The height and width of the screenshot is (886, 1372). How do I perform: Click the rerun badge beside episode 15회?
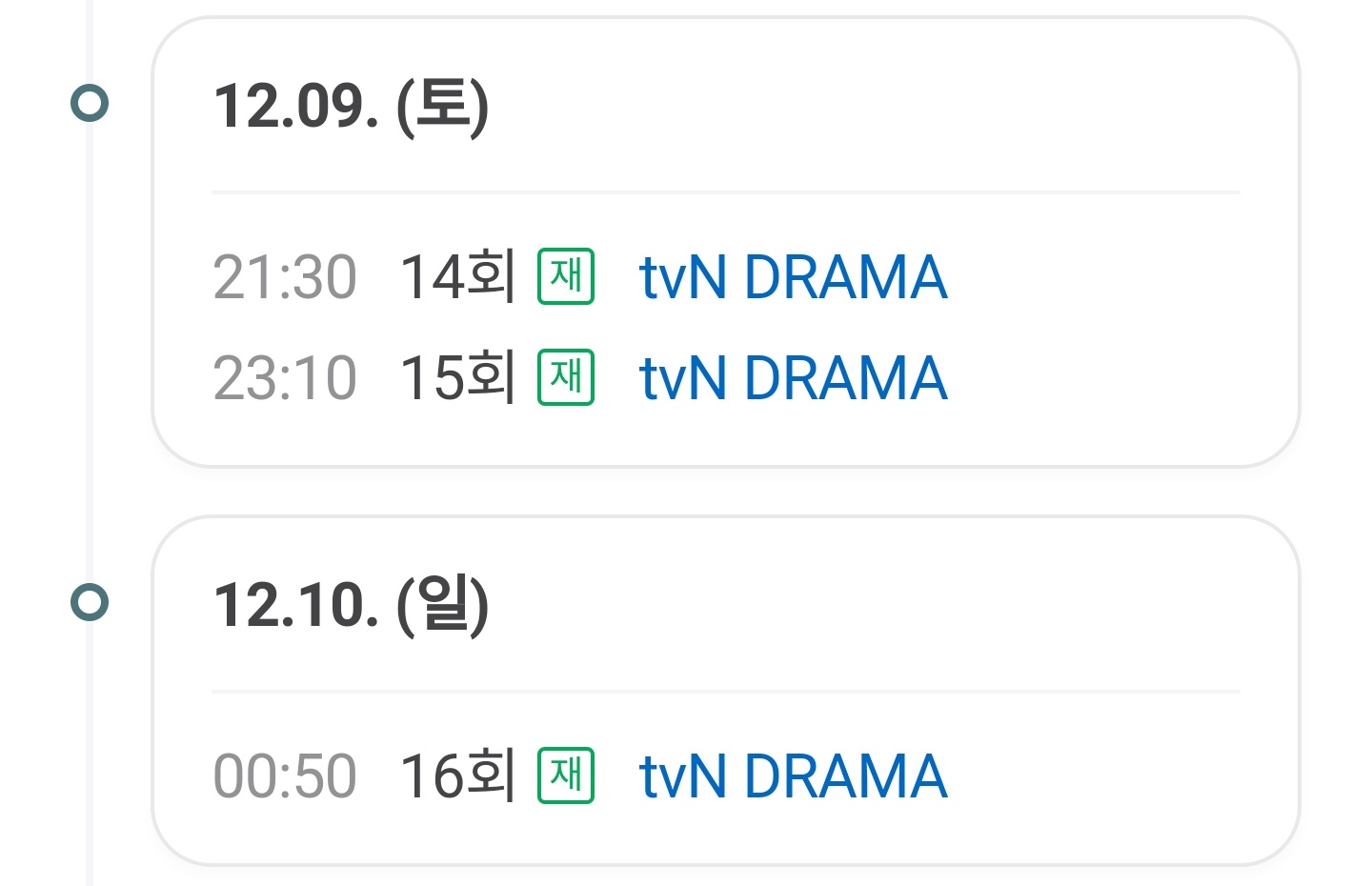coord(566,377)
